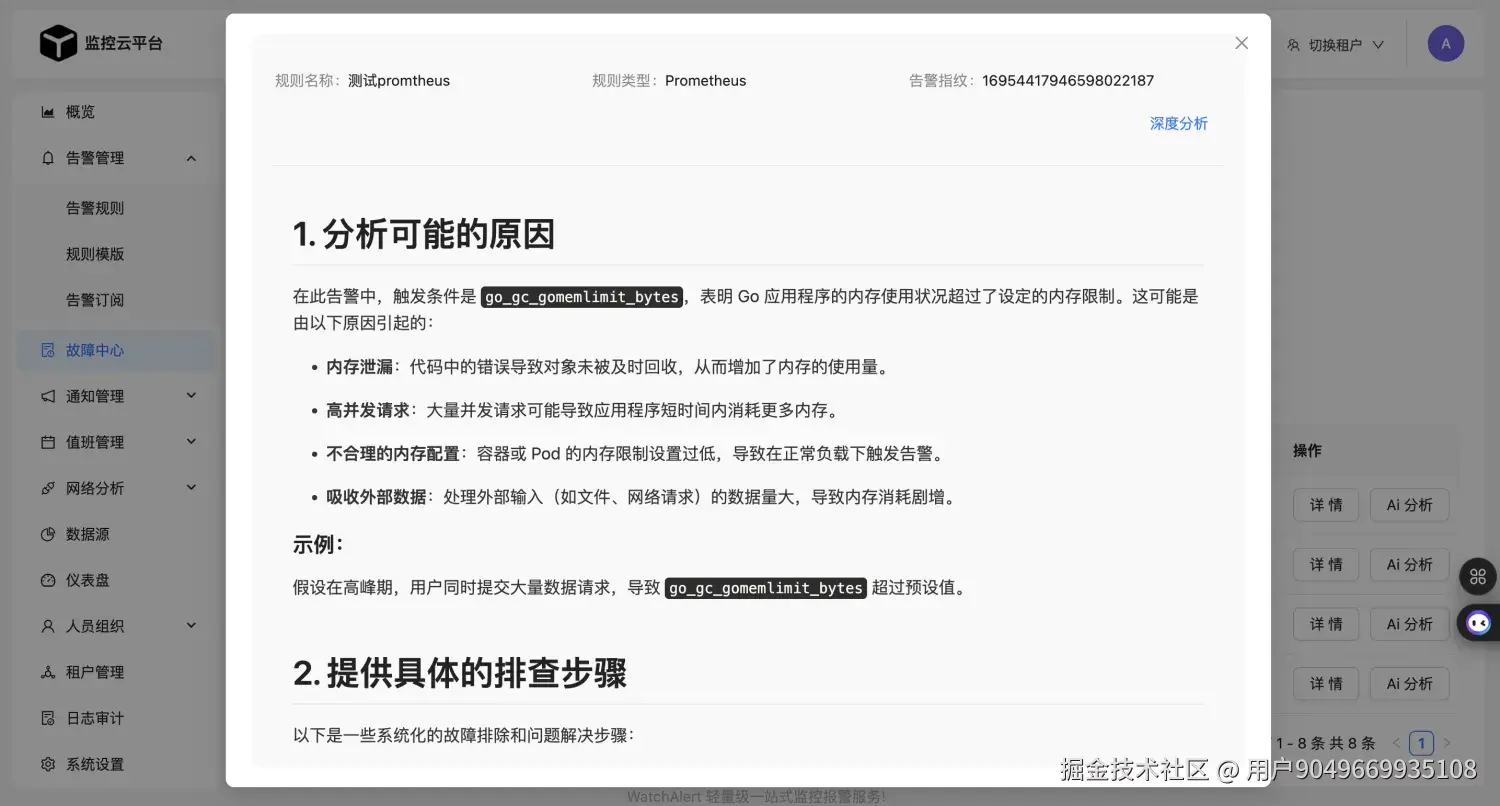Open the user avatar in the top-right corner
This screenshot has height=806, width=1500.
point(1444,43)
